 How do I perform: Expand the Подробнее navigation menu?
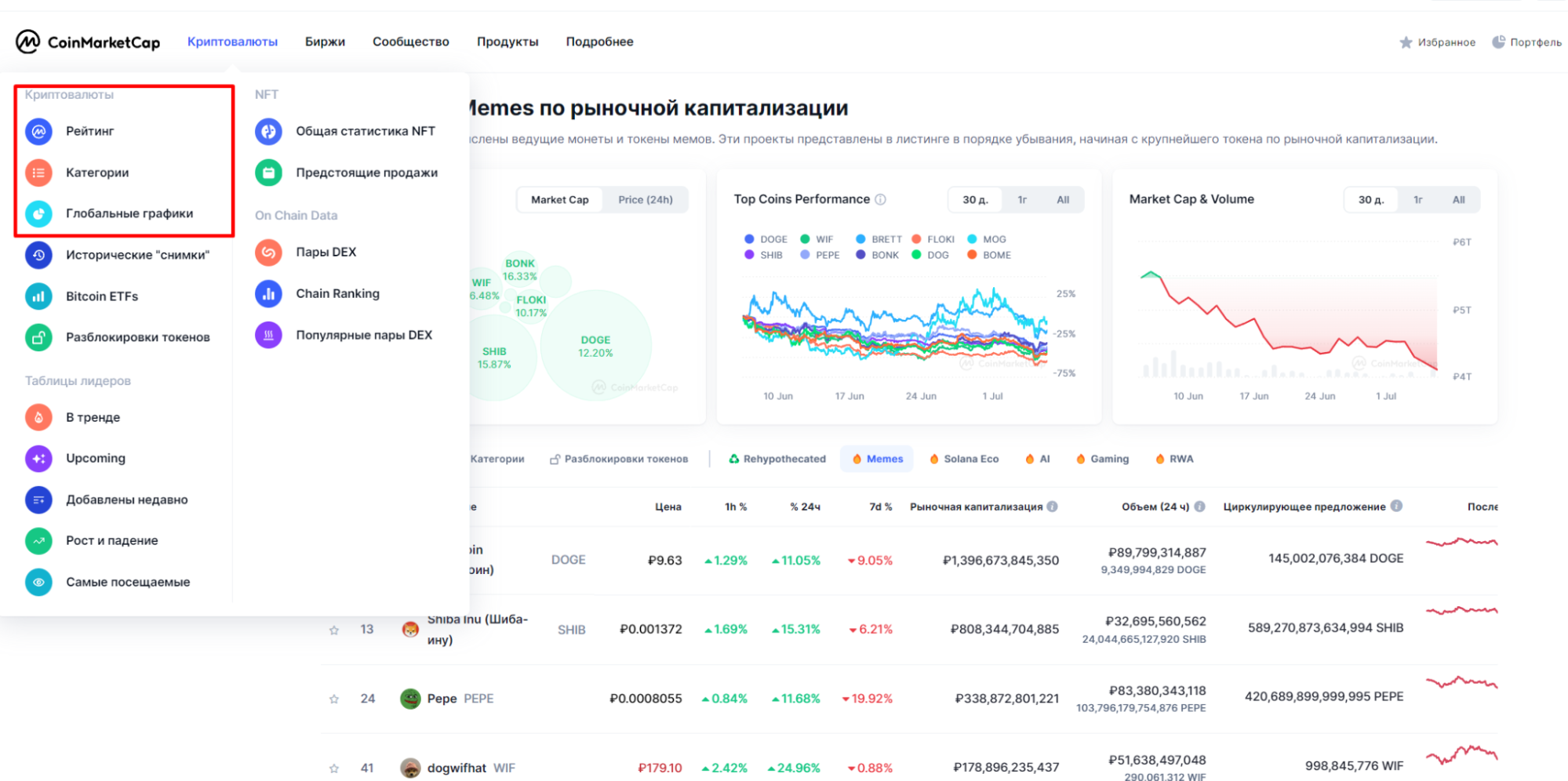[599, 42]
